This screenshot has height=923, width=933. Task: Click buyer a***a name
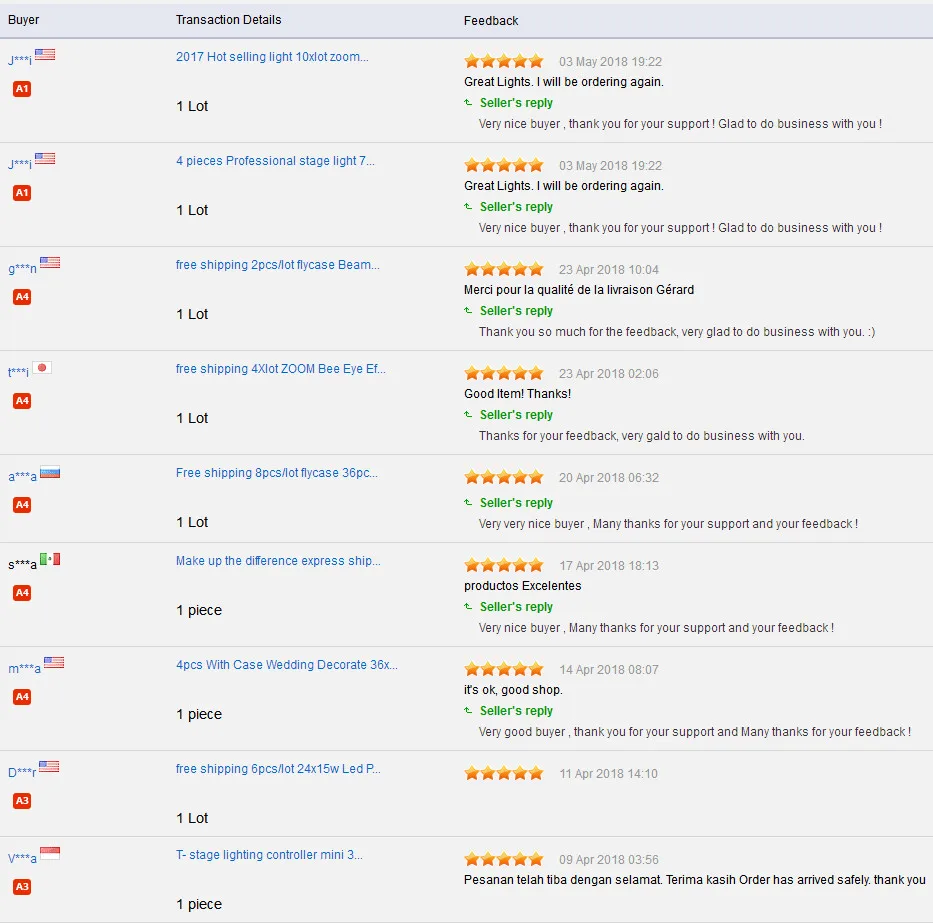coord(22,477)
